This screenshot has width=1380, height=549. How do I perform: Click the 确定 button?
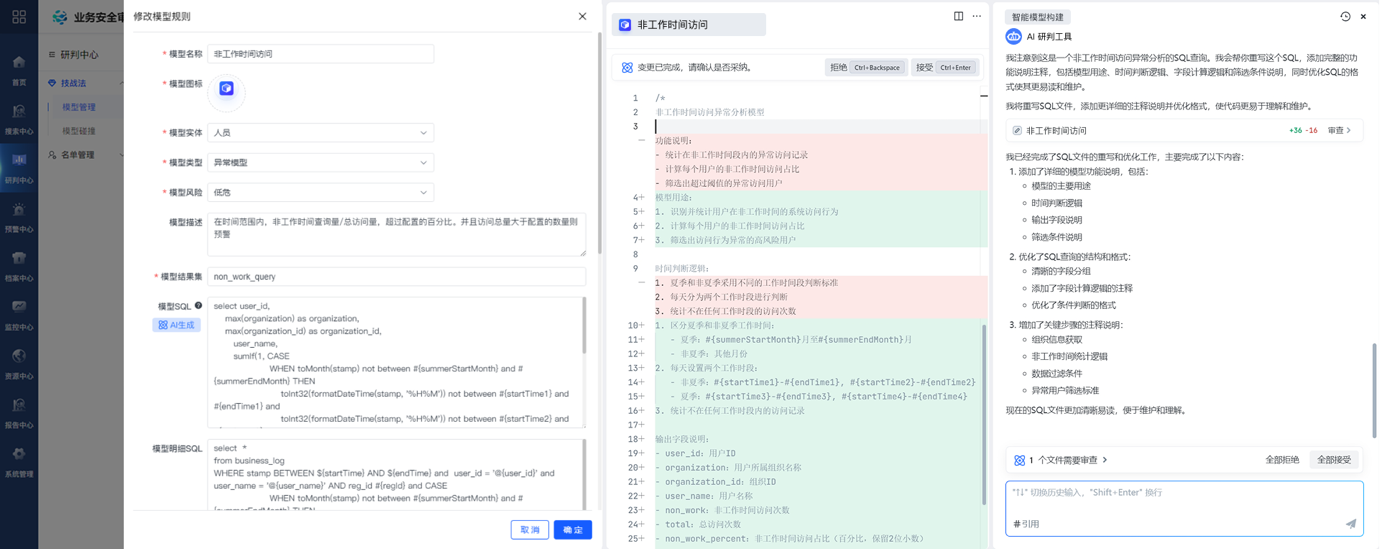tap(572, 530)
